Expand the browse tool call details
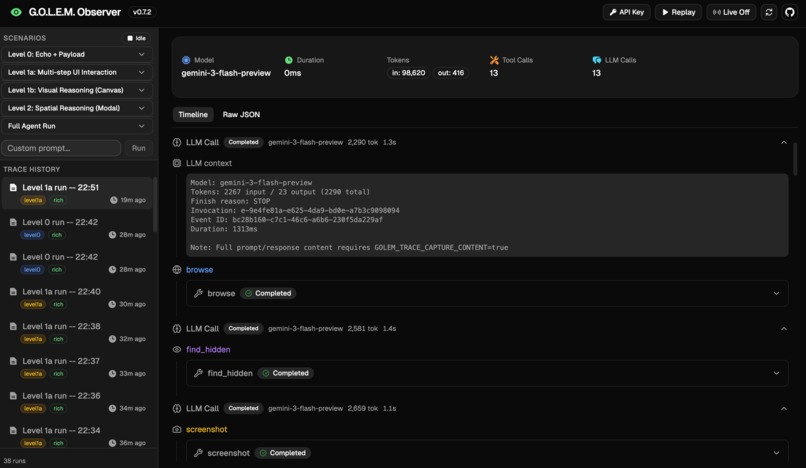The height and width of the screenshot is (468, 806). (x=776, y=293)
